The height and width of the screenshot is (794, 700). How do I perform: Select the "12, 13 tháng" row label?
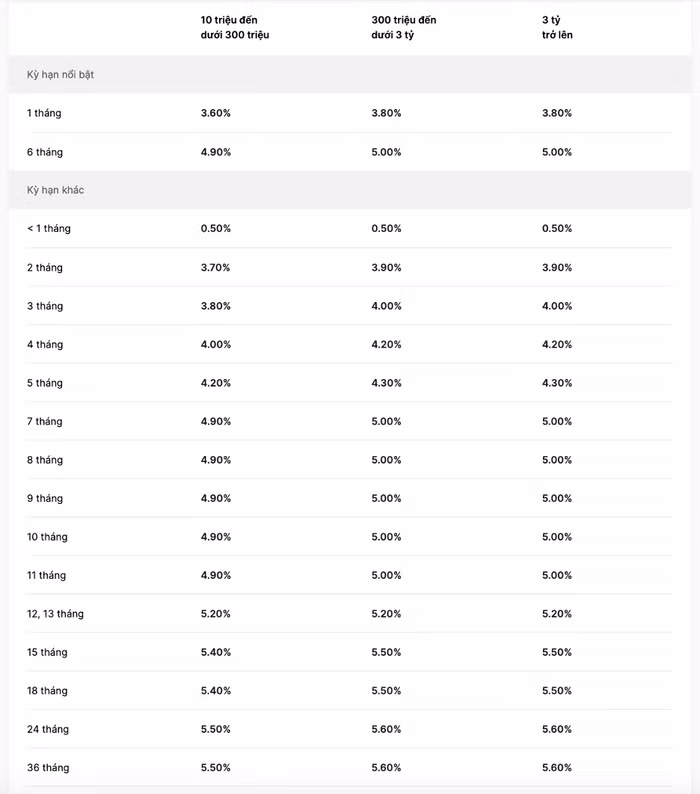[56, 614]
